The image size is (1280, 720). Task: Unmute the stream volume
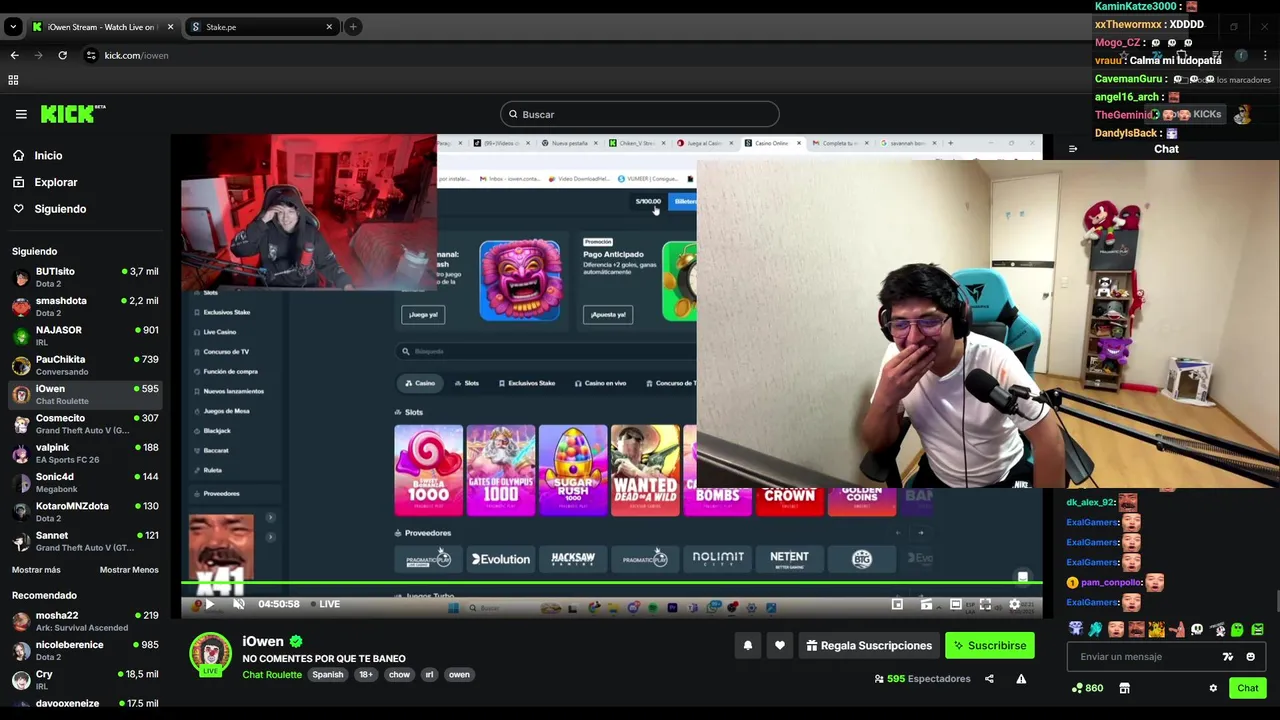238,604
